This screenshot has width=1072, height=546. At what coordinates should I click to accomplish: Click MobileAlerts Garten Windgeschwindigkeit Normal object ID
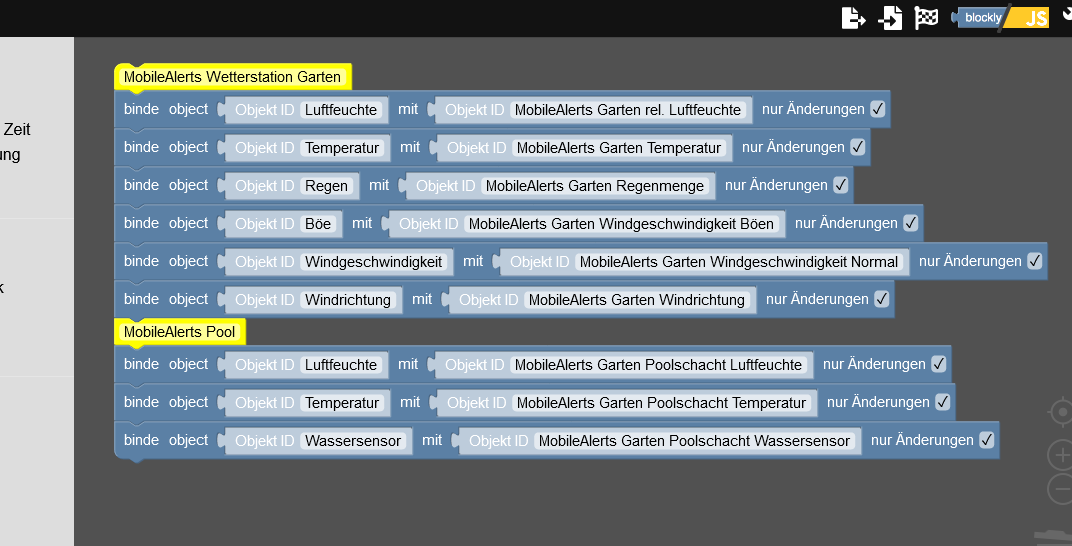coord(739,262)
